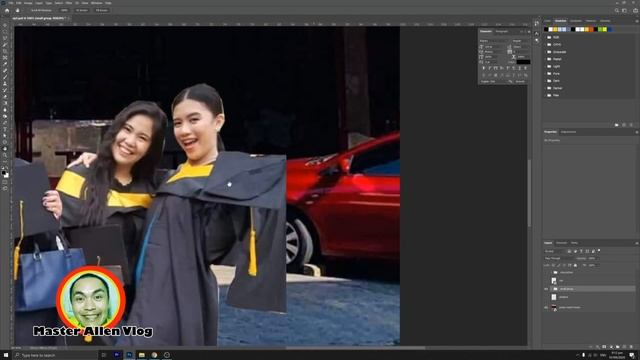Select the Crop tool
Screen dimensions: 640x360
pos(5,51)
